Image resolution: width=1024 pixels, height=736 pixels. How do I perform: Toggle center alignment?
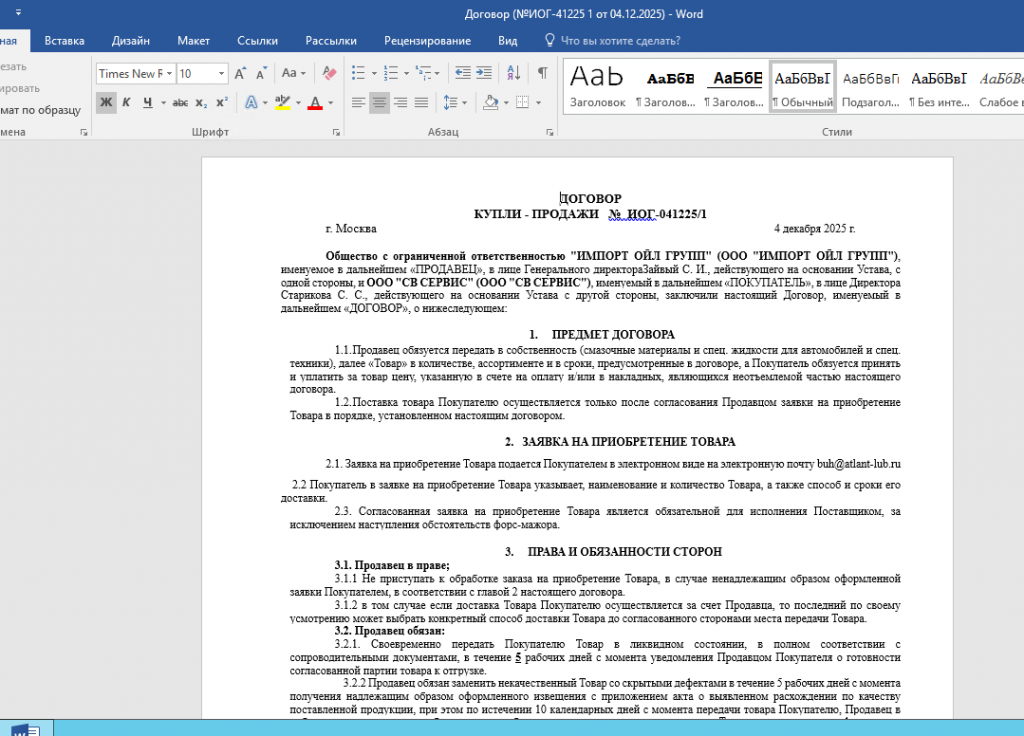click(x=379, y=103)
